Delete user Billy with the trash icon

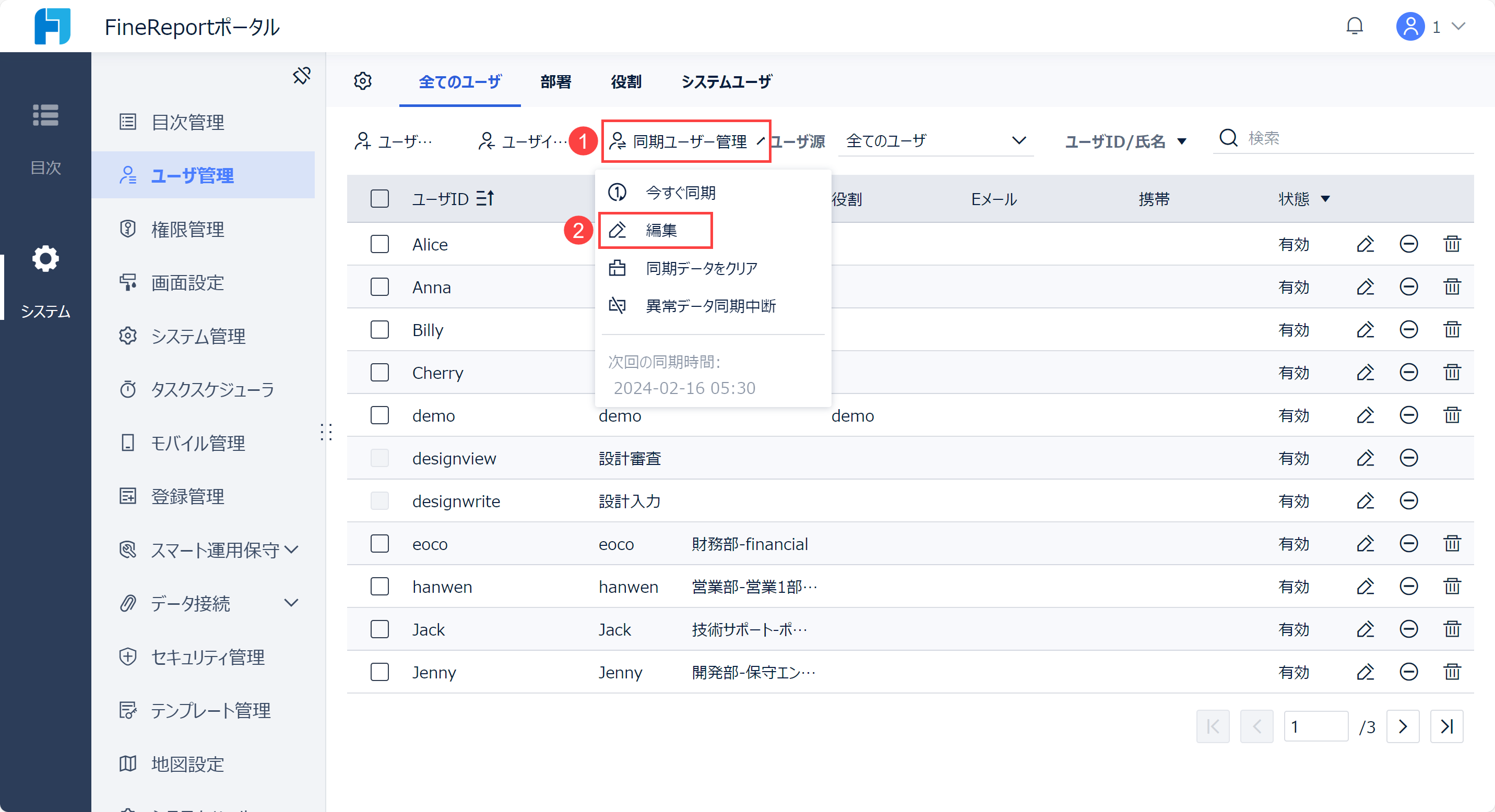pyautogui.click(x=1452, y=329)
